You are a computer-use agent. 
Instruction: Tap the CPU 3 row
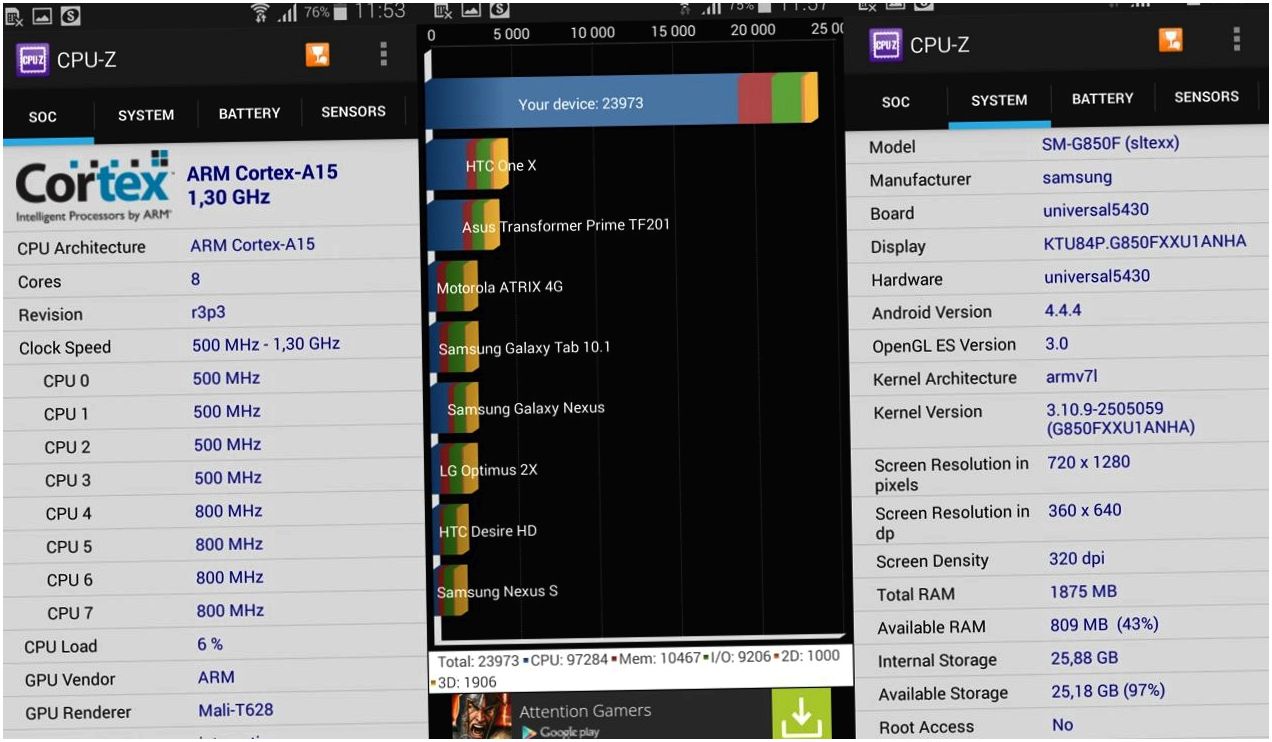(x=213, y=479)
